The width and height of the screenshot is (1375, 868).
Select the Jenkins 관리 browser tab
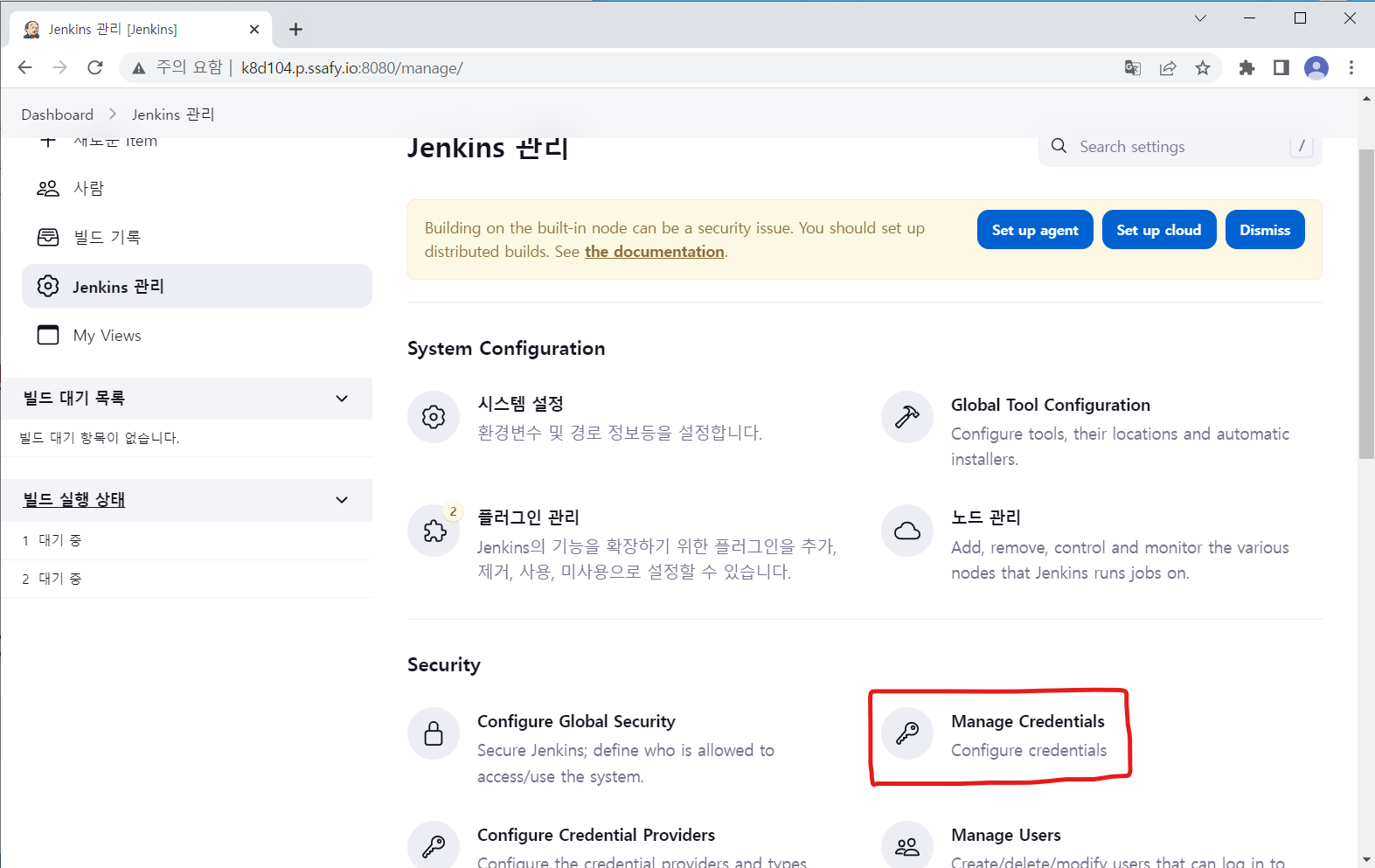tap(141, 29)
